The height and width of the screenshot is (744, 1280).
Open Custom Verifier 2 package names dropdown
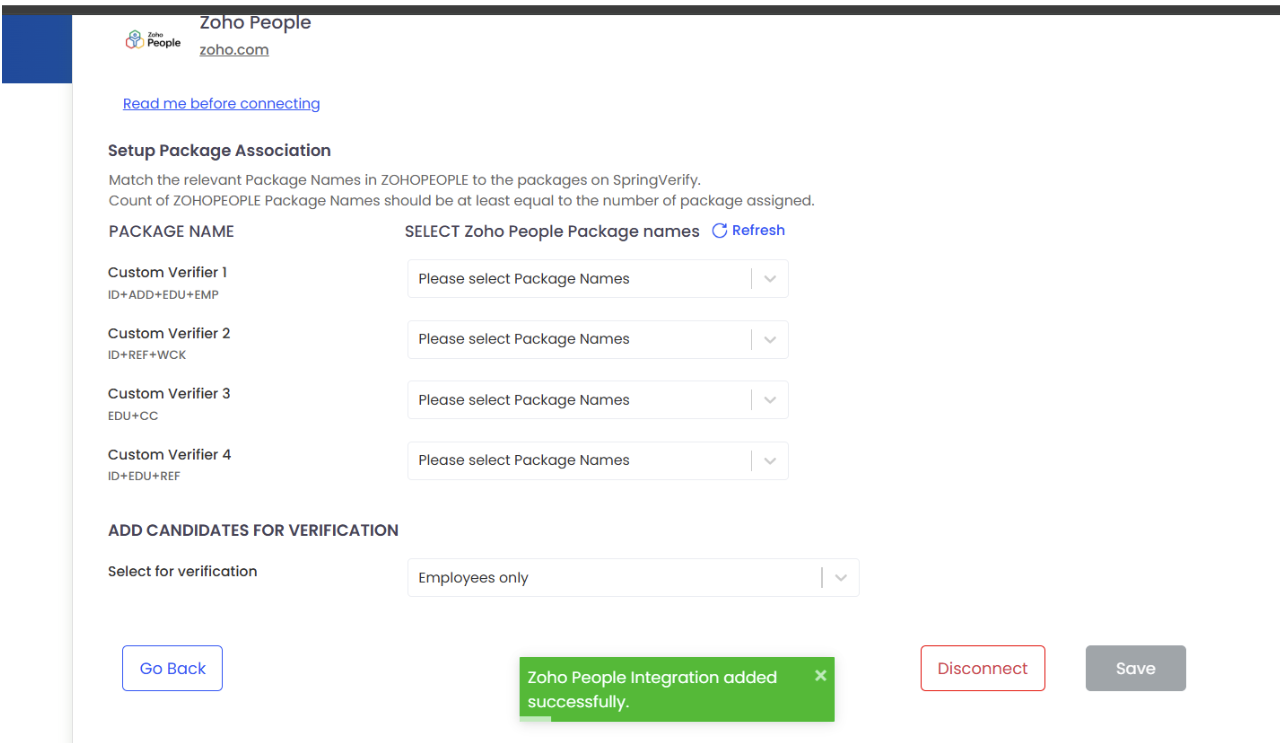pyautogui.click(x=578, y=339)
